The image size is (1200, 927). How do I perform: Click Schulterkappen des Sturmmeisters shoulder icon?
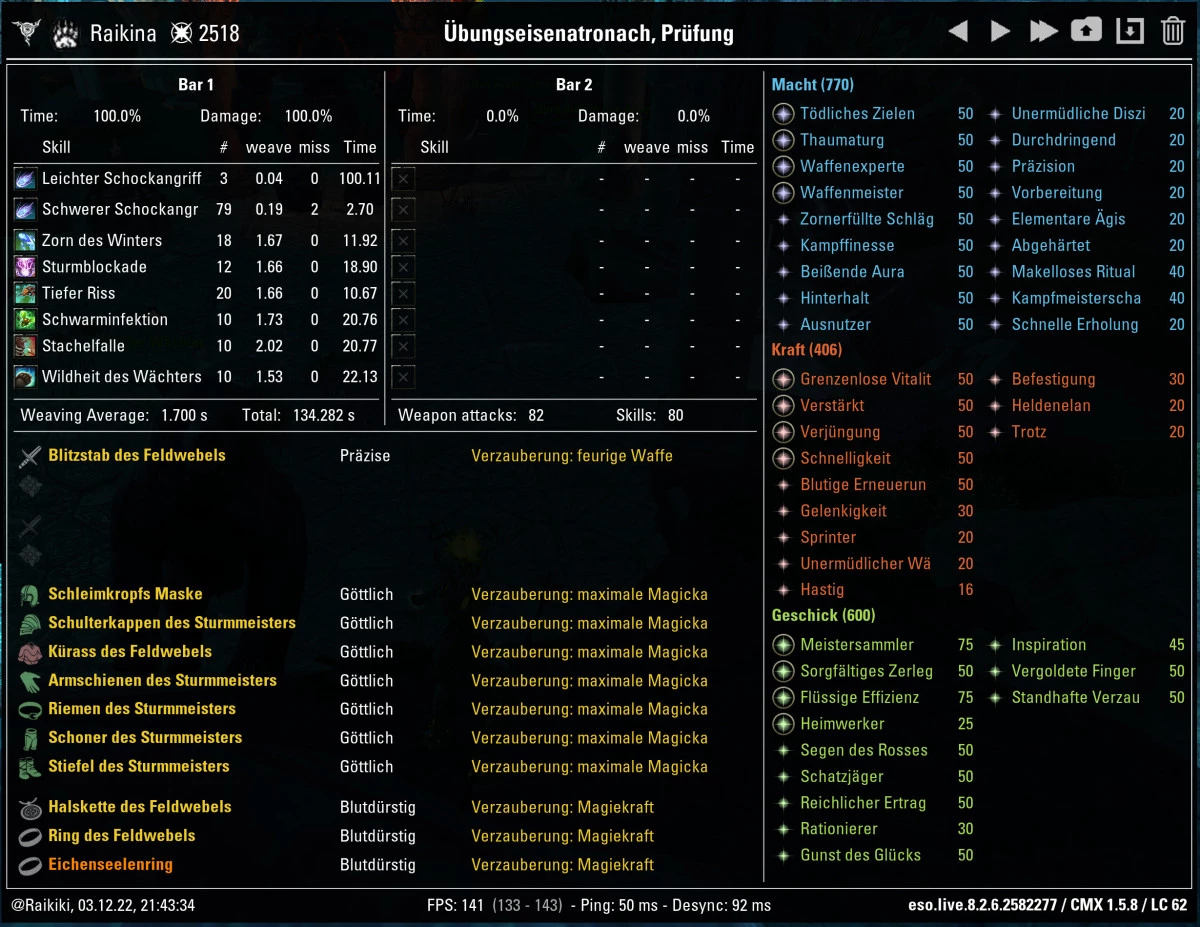(x=30, y=624)
